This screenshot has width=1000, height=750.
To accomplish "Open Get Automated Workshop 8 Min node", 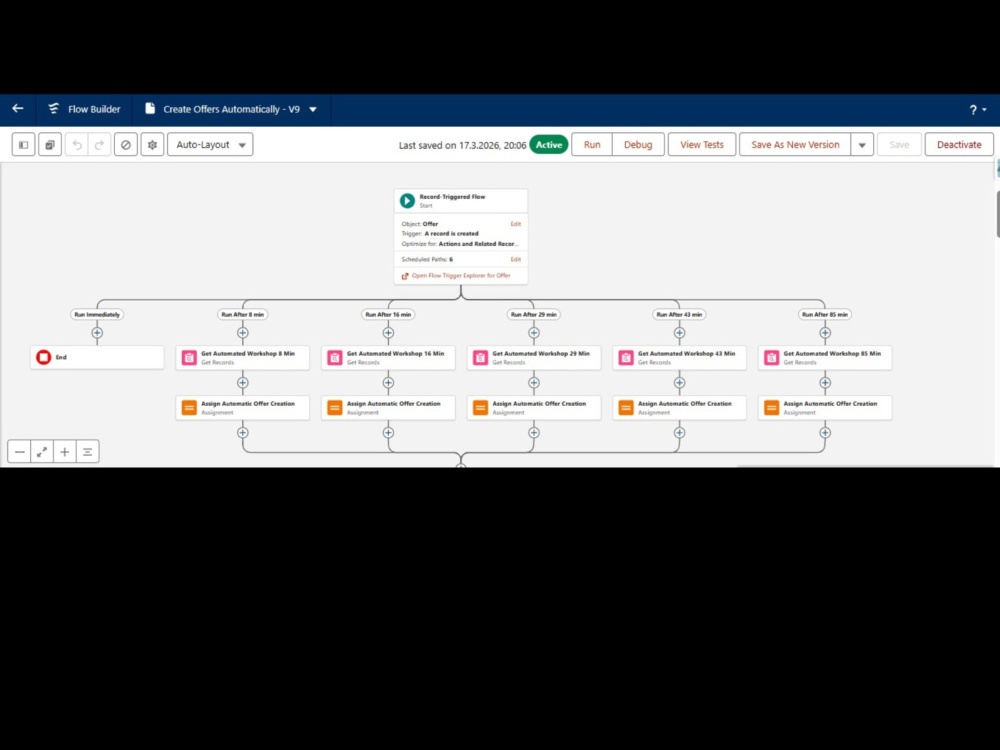I will (x=242, y=358).
